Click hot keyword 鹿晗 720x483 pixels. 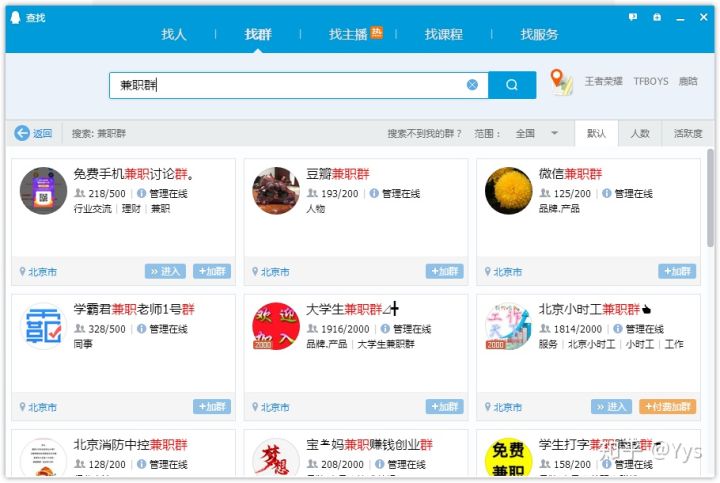pos(688,81)
